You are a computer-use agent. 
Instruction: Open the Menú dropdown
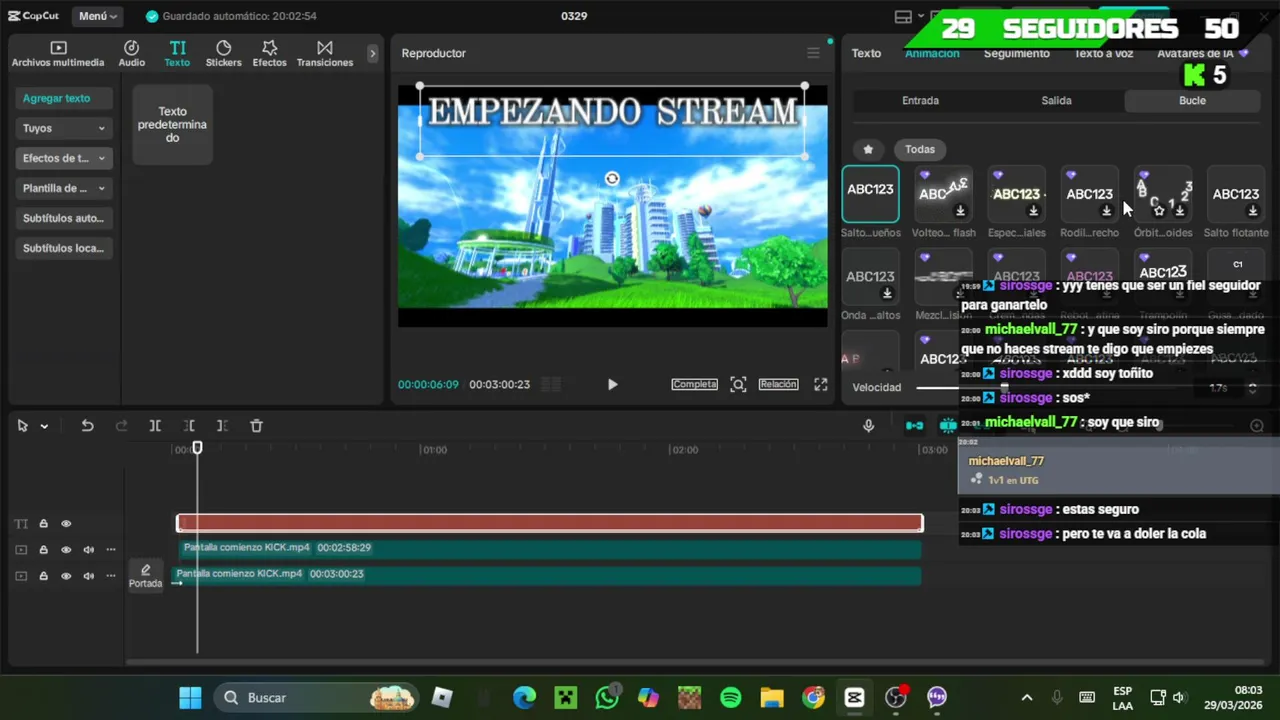tap(98, 16)
